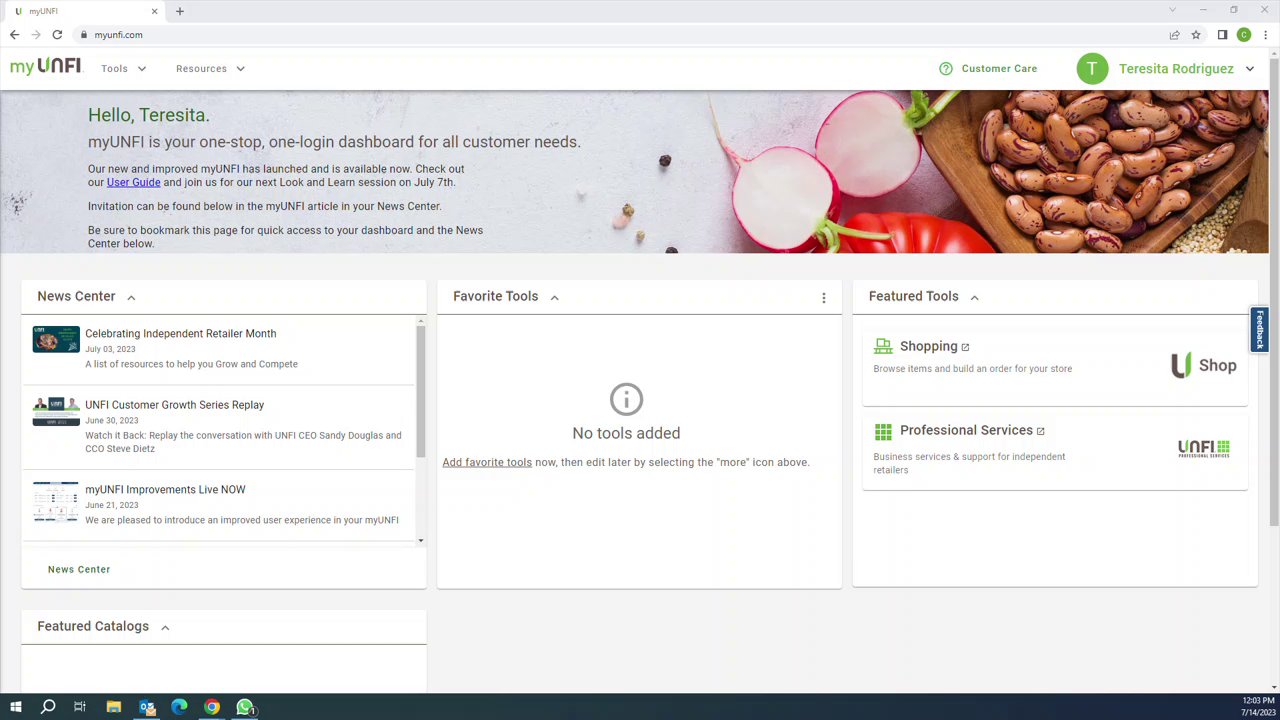Collapse the News Center panel

[x=131, y=297]
